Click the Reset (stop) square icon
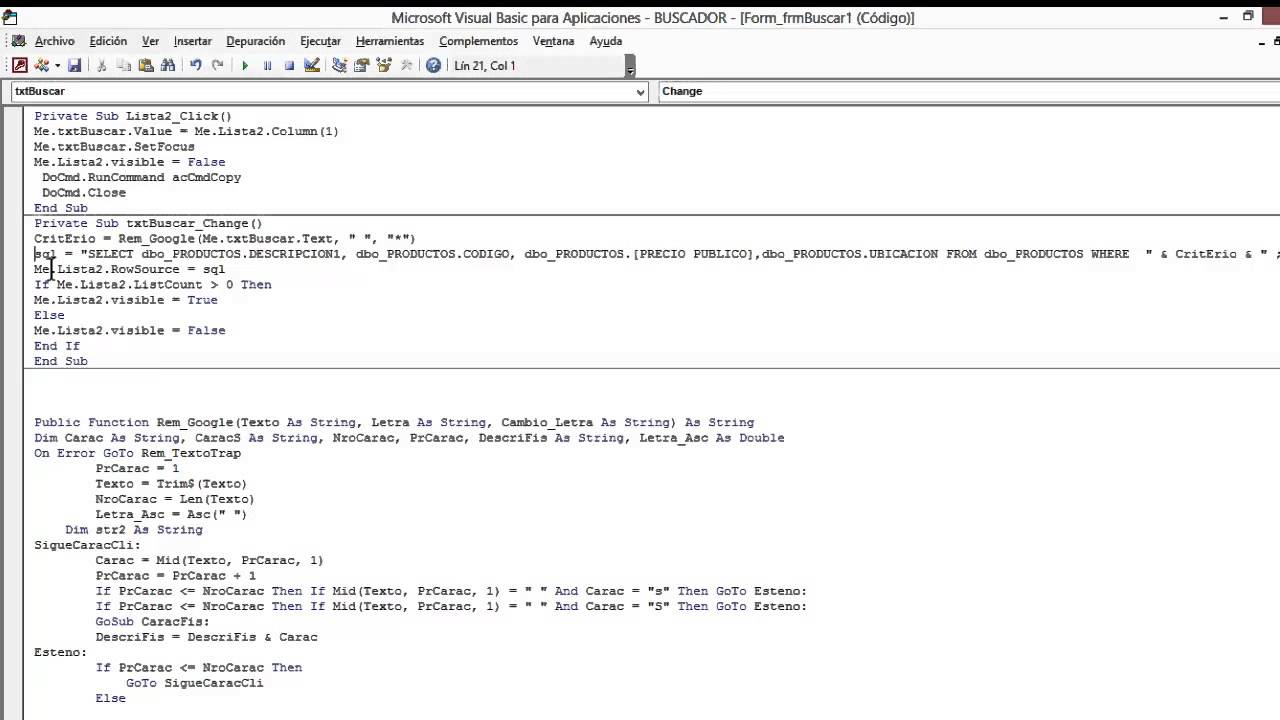1280x720 pixels. [x=289, y=65]
